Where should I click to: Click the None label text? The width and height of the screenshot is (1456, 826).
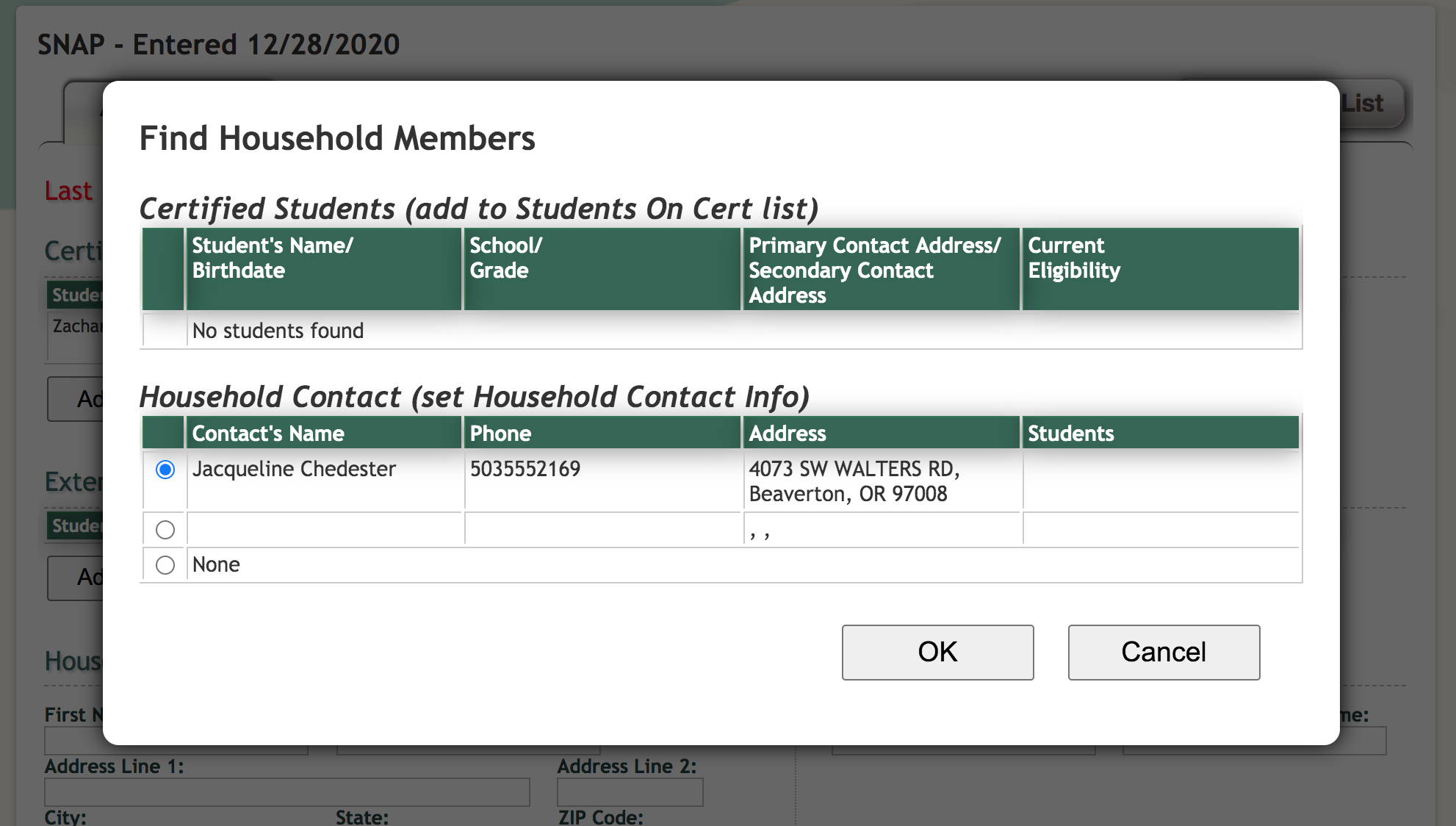216,564
